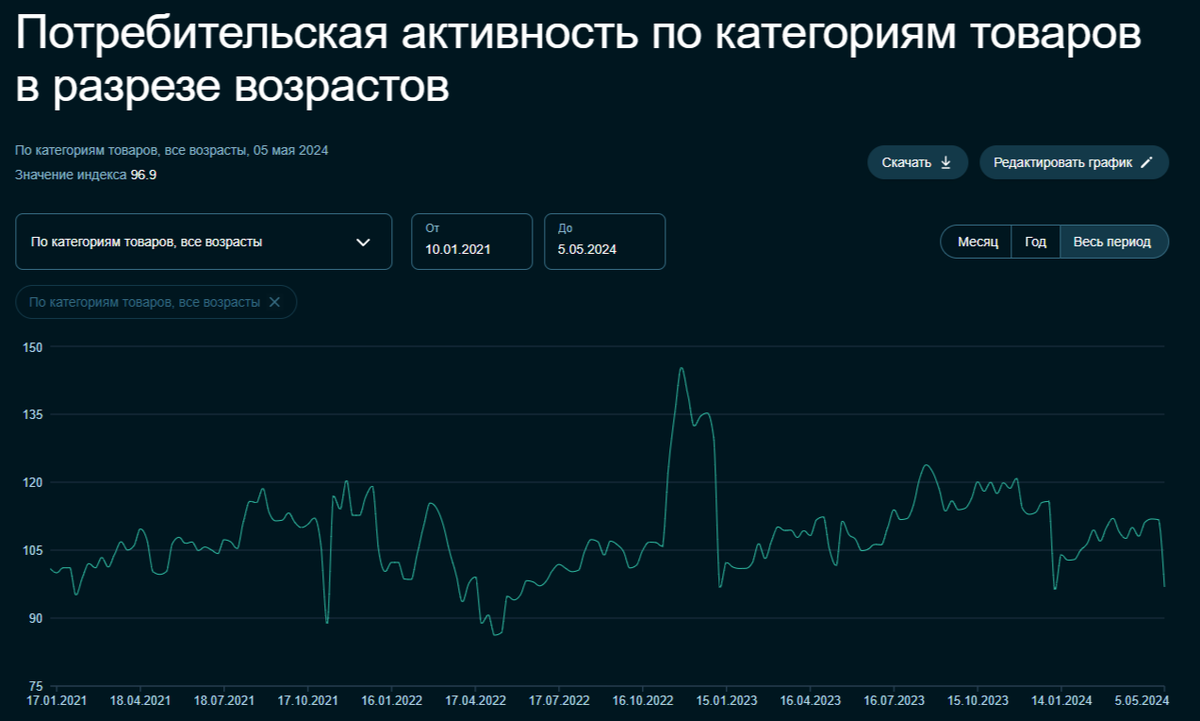The height and width of the screenshot is (721, 1200).
Task: Click the 'Значение индекса 96.9' text
Action: click(x=86, y=175)
